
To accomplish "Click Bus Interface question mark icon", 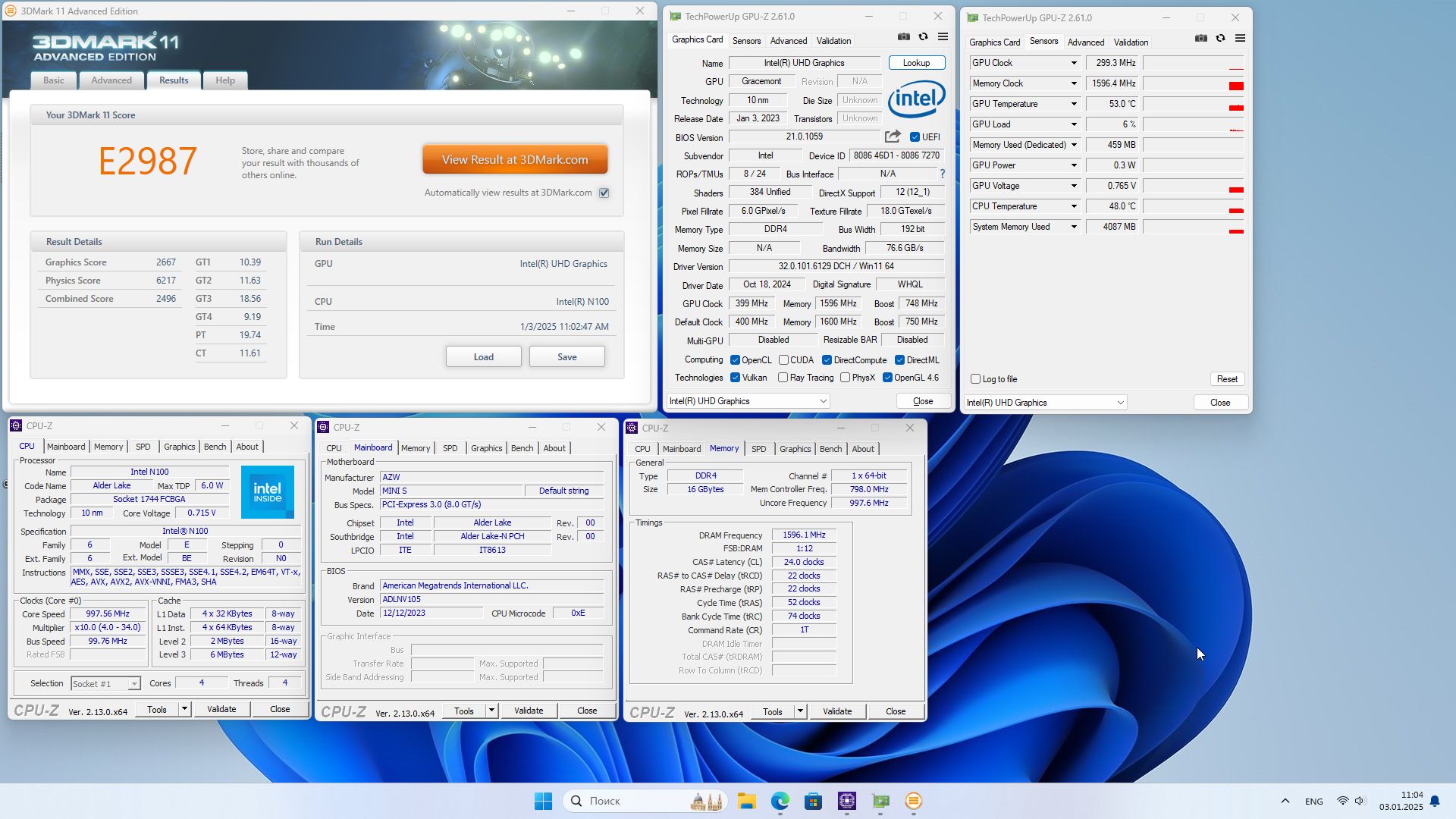I will tap(942, 174).
